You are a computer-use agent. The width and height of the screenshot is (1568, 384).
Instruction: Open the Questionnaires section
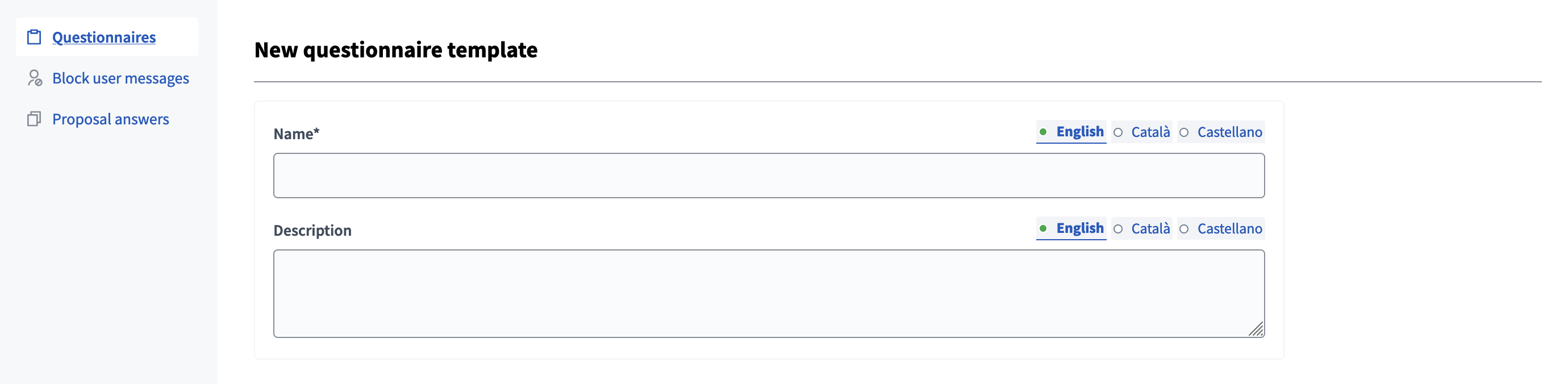(x=103, y=36)
